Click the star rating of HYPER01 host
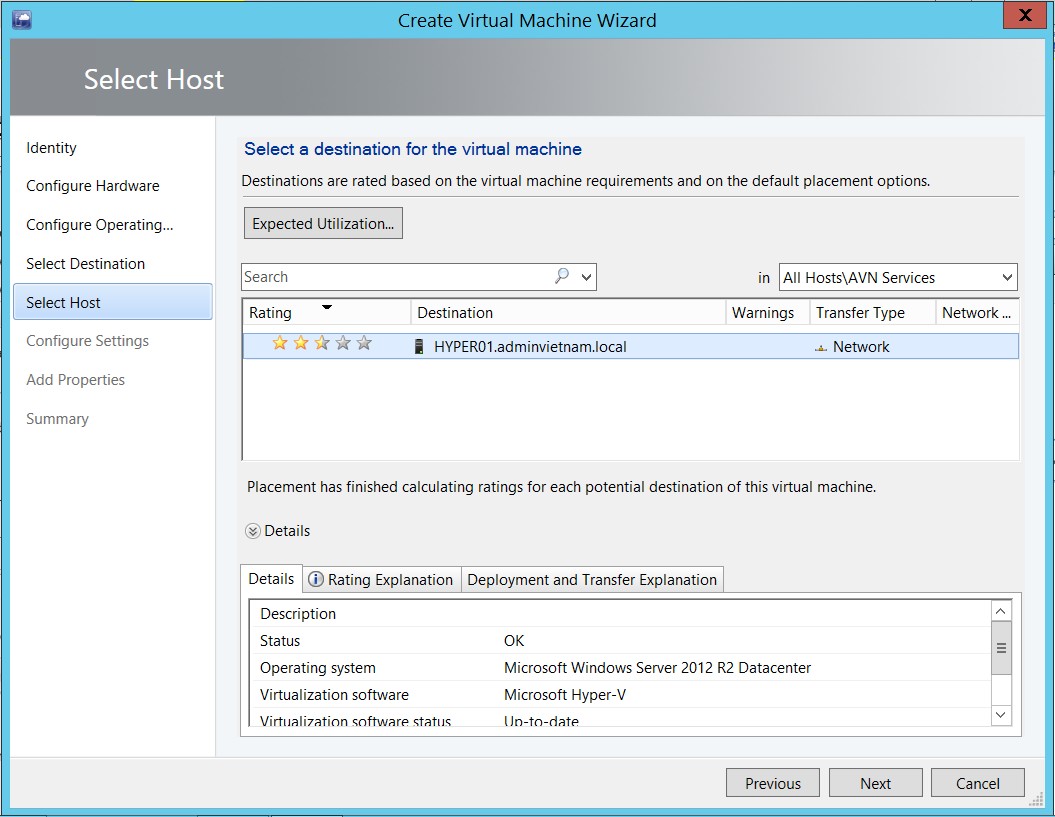This screenshot has width=1055, height=817. coord(322,344)
